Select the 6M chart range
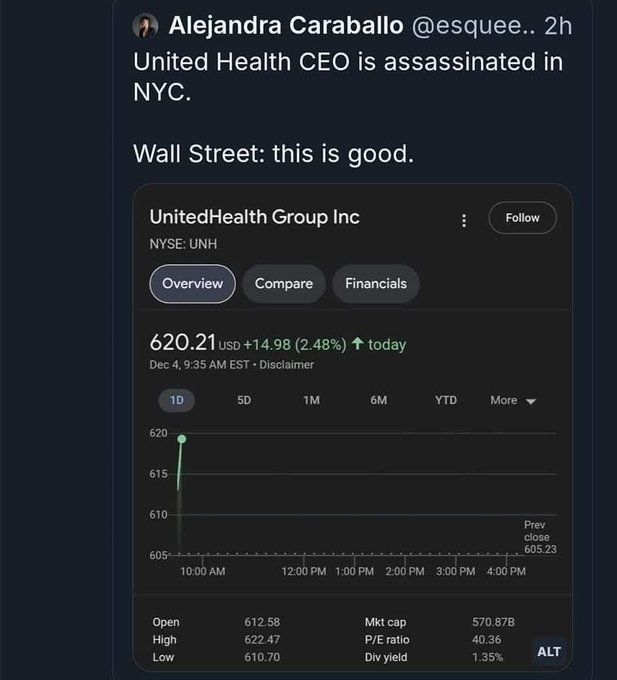The image size is (617, 680). 379,400
